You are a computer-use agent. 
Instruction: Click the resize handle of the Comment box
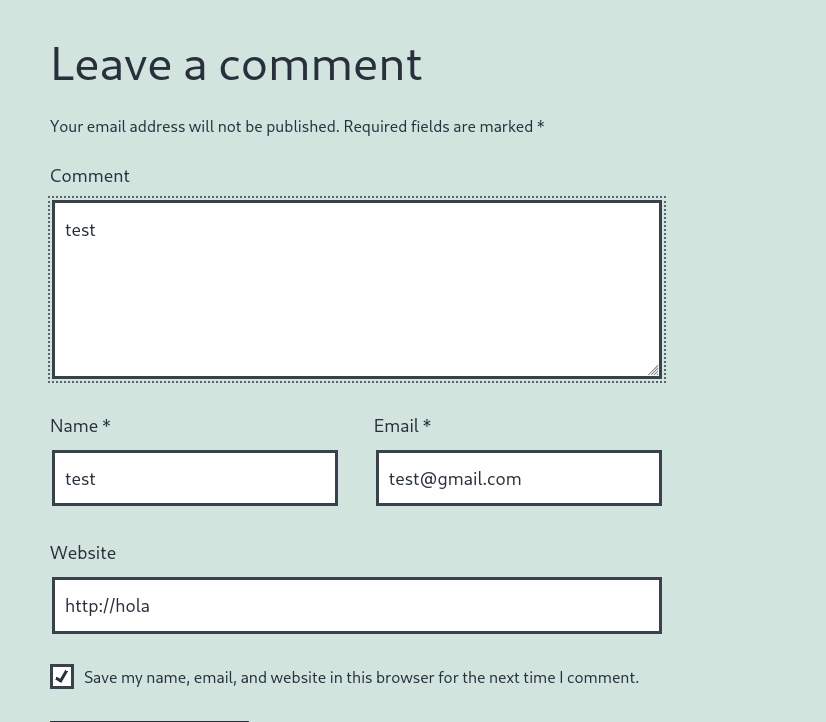[x=653, y=370]
